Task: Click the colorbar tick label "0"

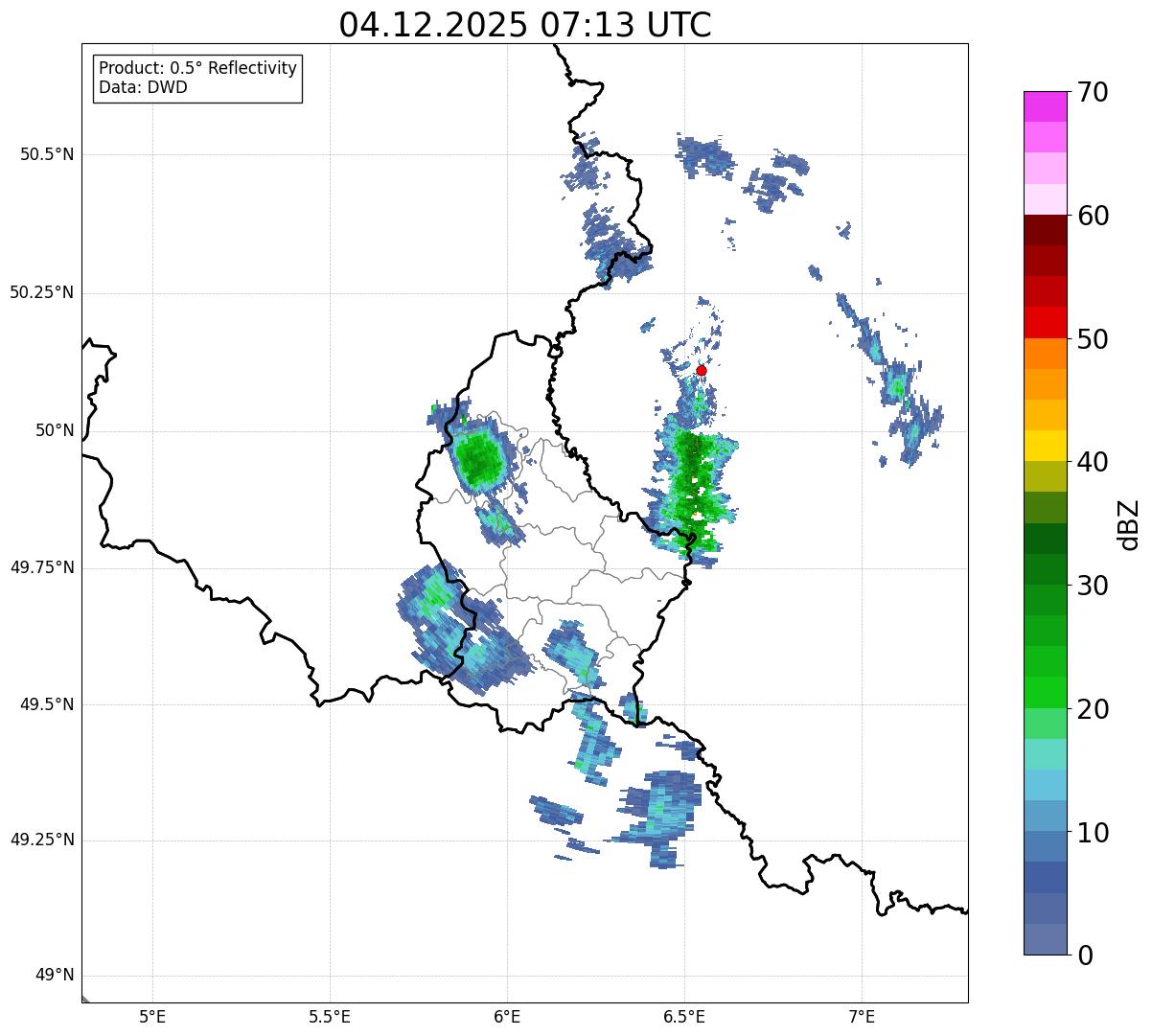Action: point(1086,955)
